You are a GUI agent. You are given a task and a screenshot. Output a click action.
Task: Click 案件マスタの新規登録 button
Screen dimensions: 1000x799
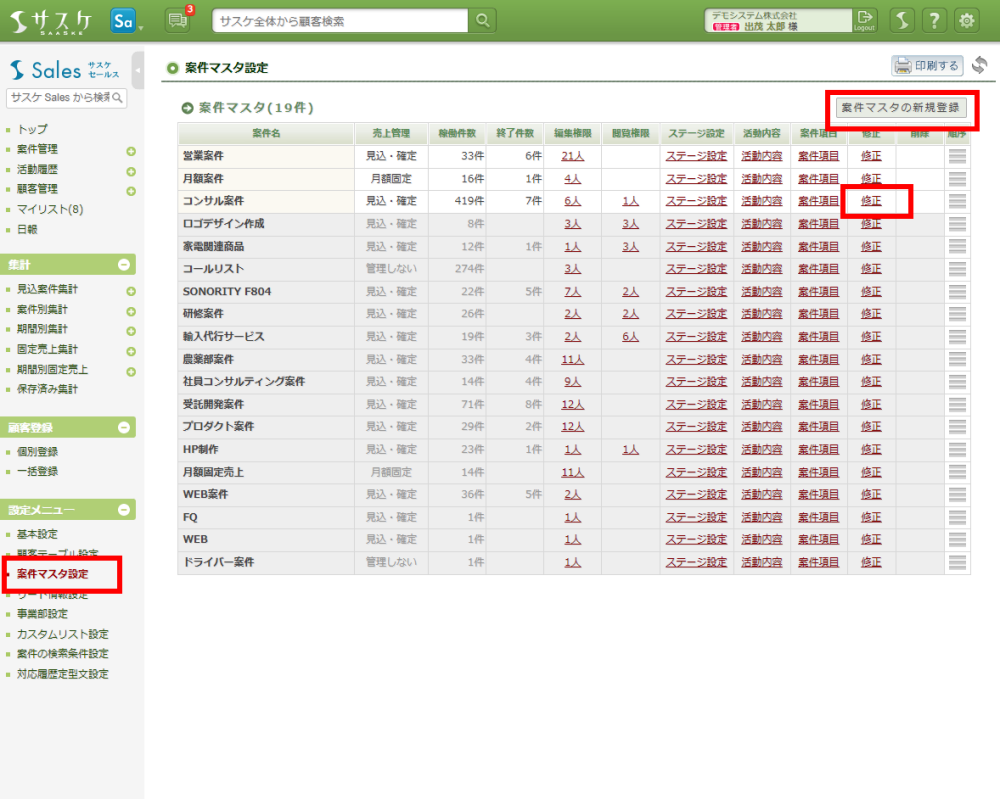900,107
